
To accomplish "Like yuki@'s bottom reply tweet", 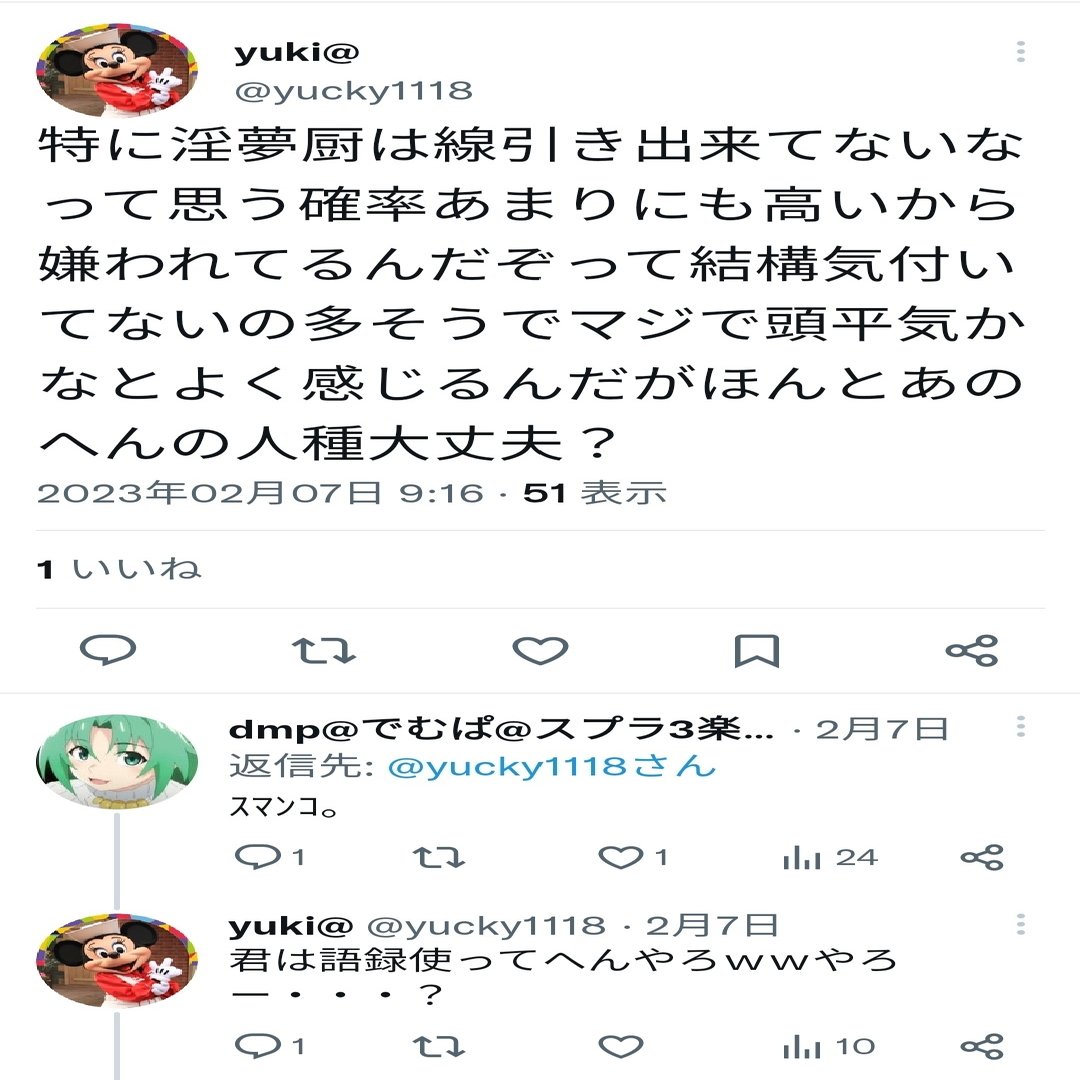I will [621, 1047].
